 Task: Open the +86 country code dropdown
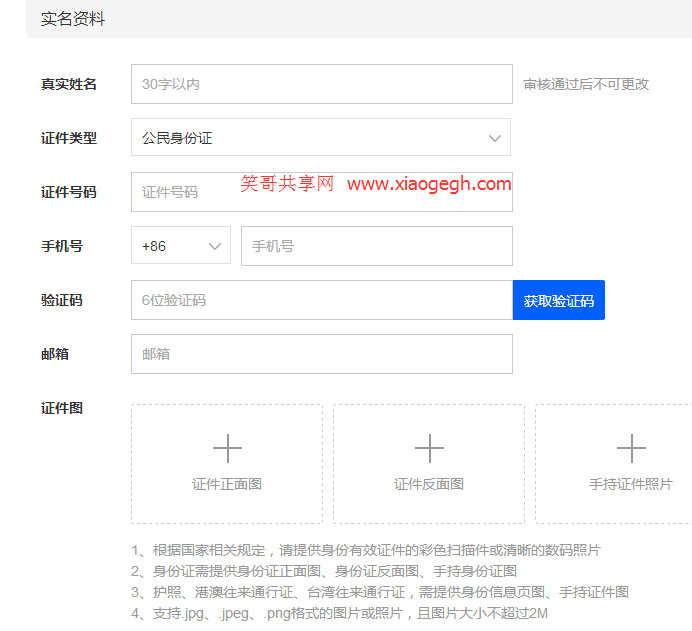tap(181, 245)
